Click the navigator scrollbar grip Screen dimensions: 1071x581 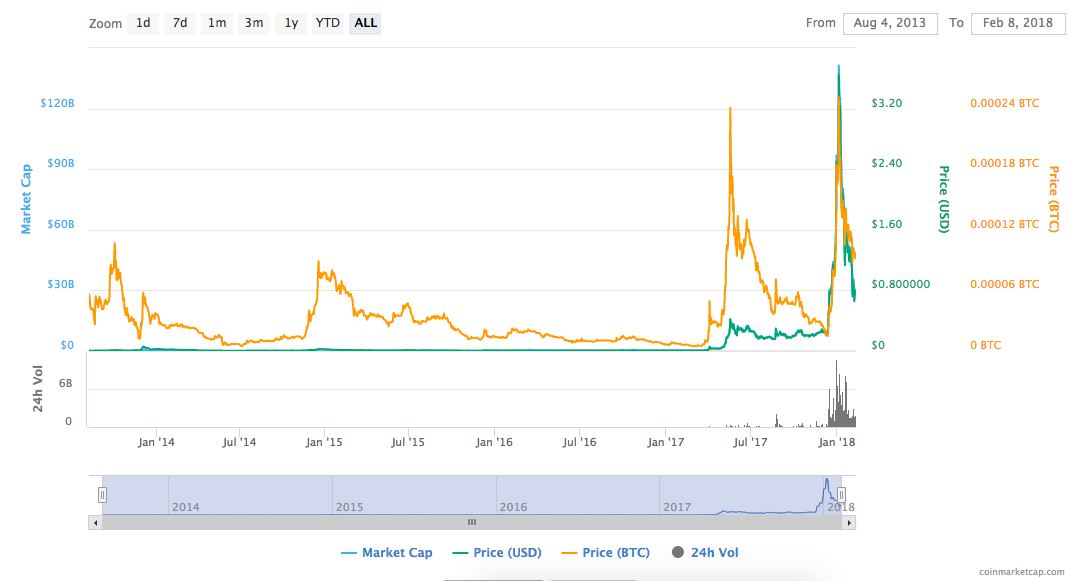pos(472,522)
